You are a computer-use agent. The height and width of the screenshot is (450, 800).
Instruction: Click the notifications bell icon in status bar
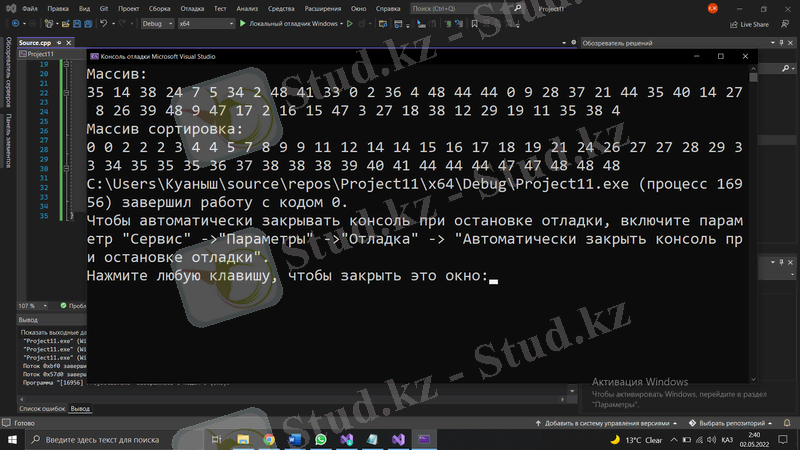coord(787,423)
